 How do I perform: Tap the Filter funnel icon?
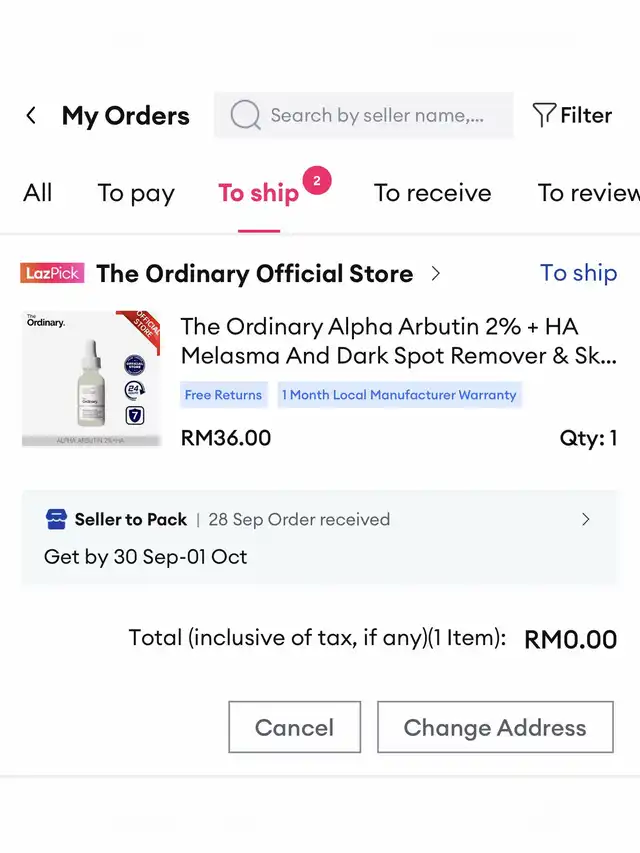pyautogui.click(x=543, y=116)
